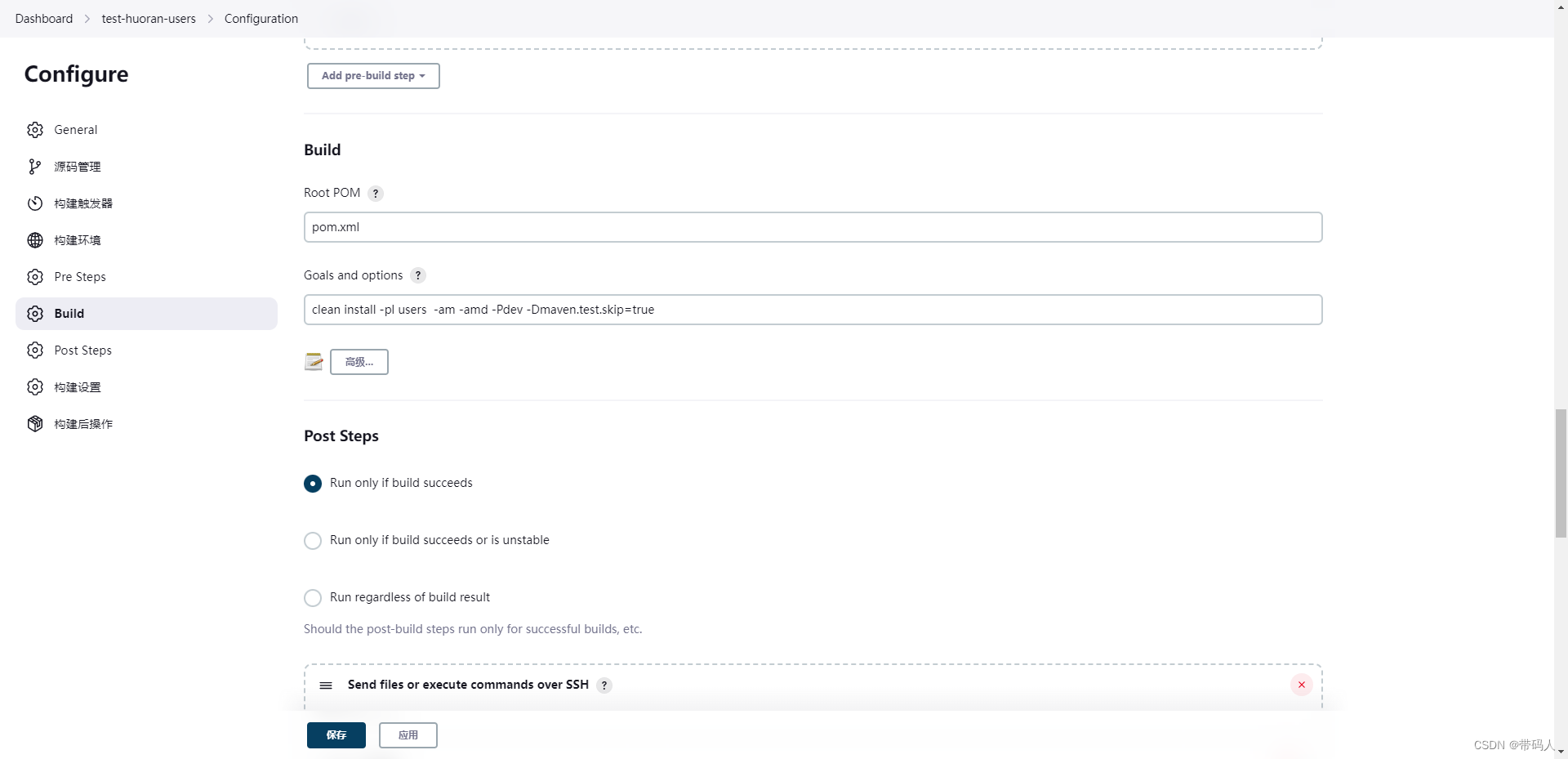Click the Root POM input field
The width and height of the screenshot is (1568, 759).
point(813,227)
